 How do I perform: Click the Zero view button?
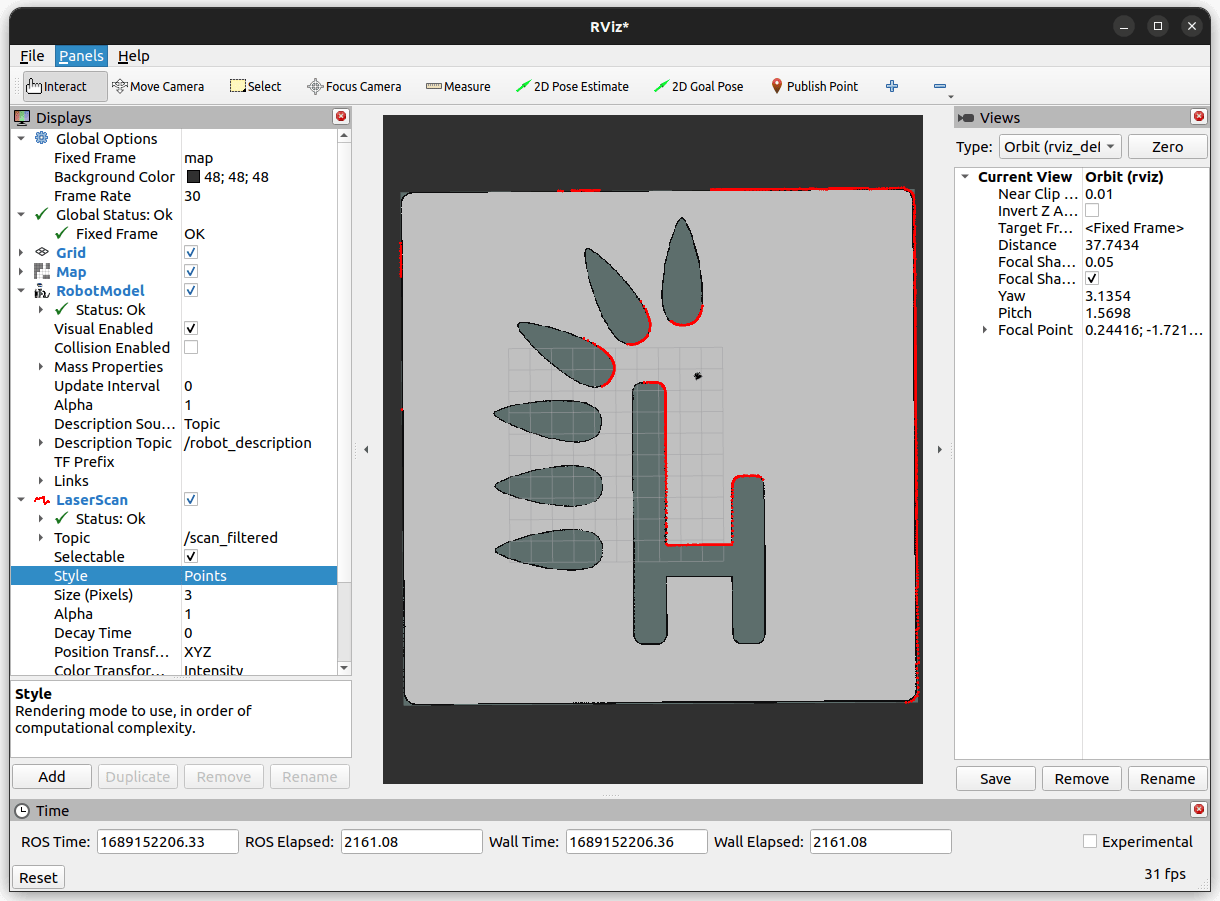pyautogui.click(x=1167, y=147)
